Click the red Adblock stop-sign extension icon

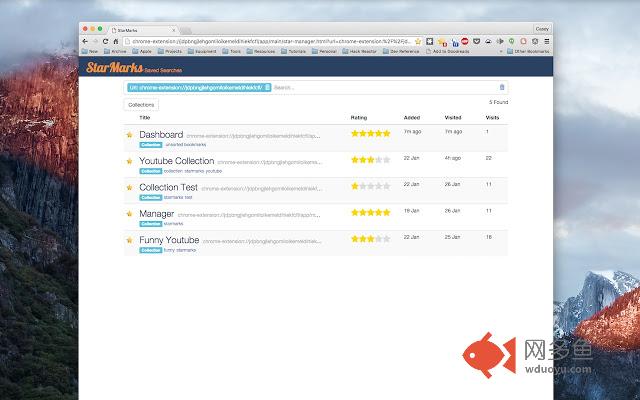tap(464, 41)
